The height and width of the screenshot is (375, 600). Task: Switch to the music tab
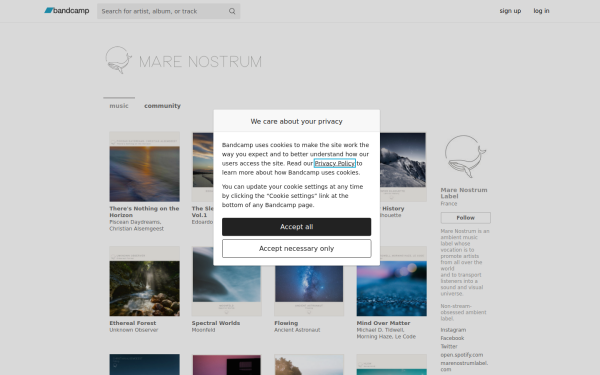pos(119,106)
